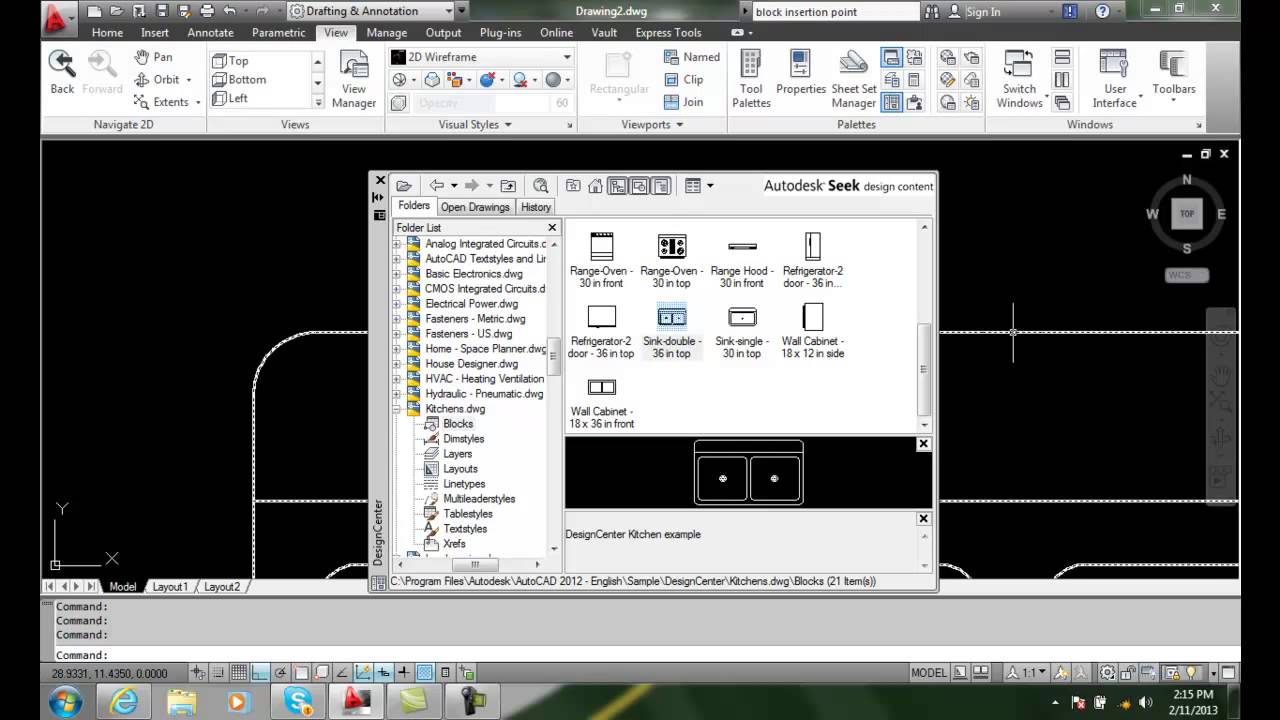Open the Insert ribbon tab
Image resolution: width=1280 pixels, height=720 pixels.
point(155,33)
